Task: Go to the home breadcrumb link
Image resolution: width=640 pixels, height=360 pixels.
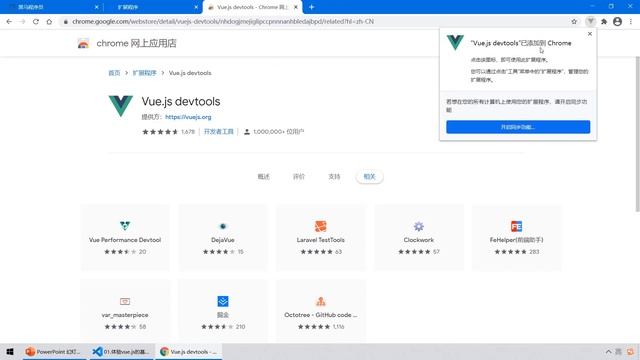Action: tap(114, 73)
